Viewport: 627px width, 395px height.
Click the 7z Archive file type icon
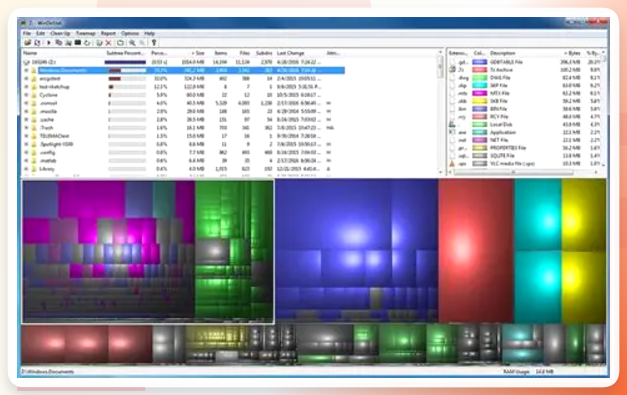point(453,70)
